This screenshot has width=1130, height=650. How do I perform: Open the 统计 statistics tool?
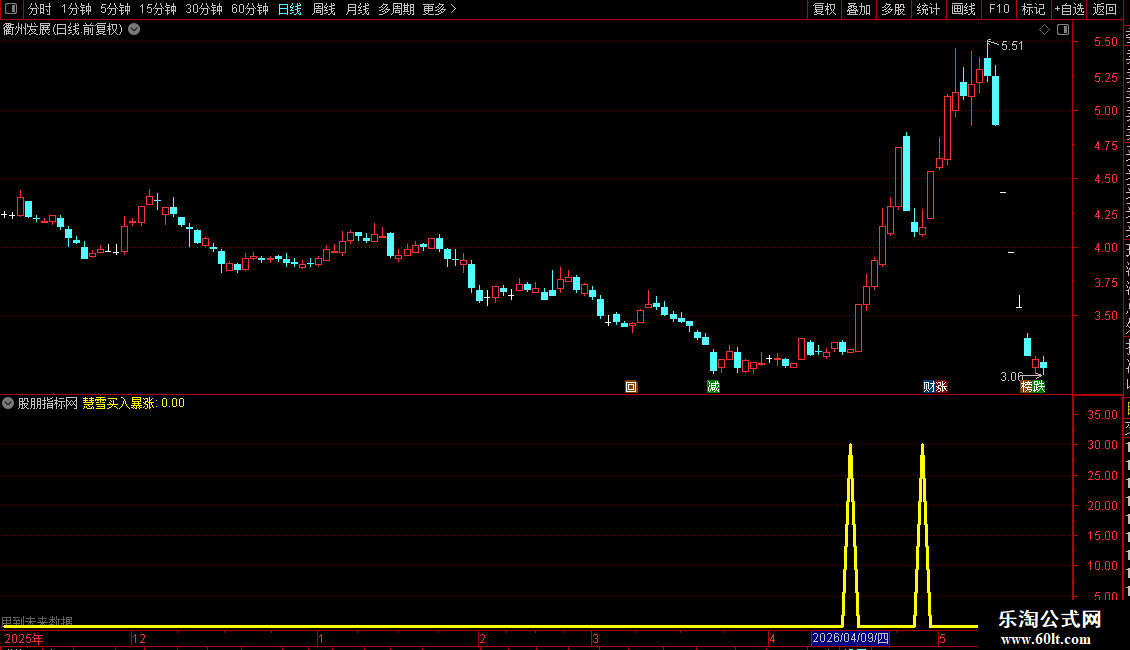click(928, 9)
